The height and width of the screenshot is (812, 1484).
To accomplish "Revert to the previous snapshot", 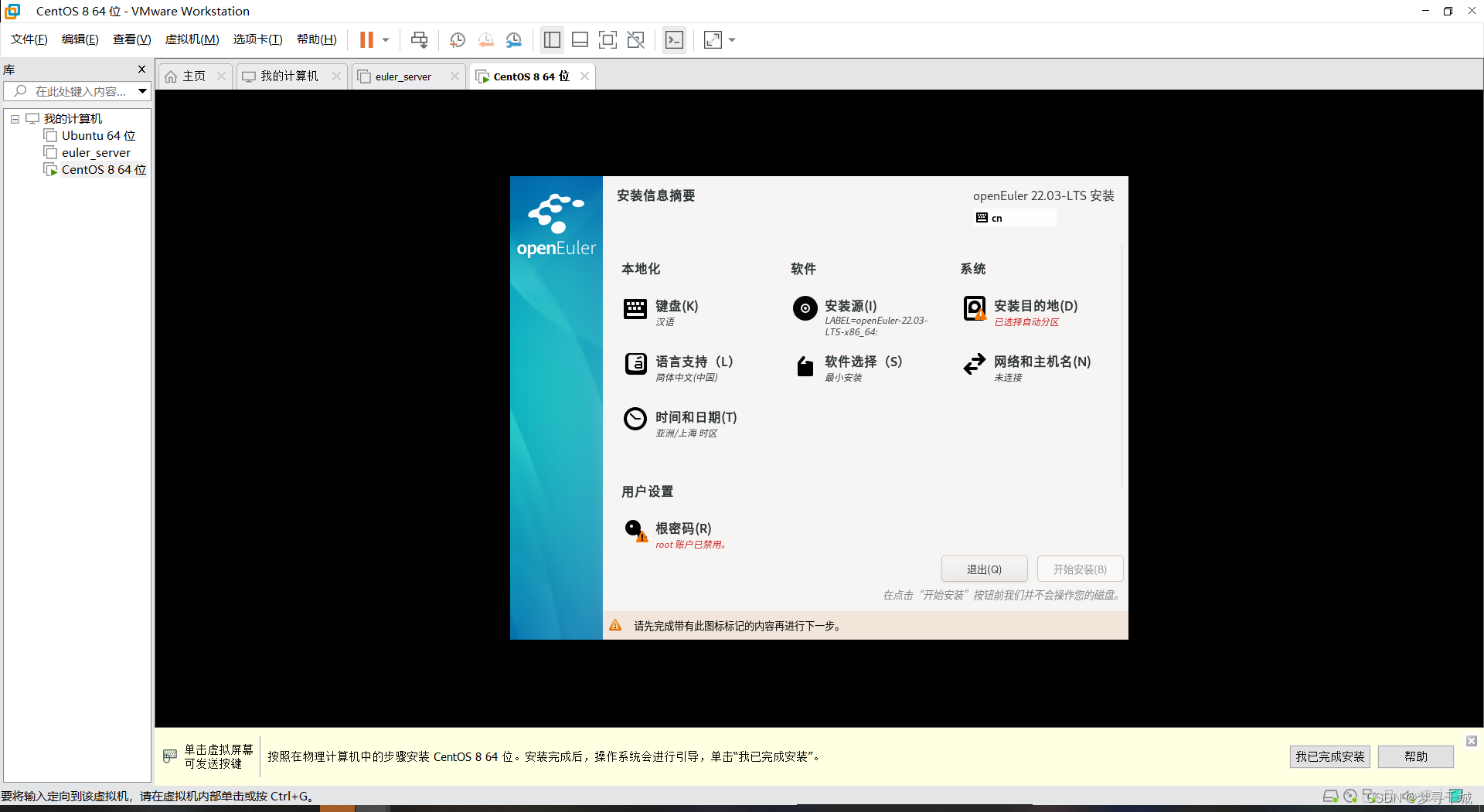I will (x=485, y=39).
